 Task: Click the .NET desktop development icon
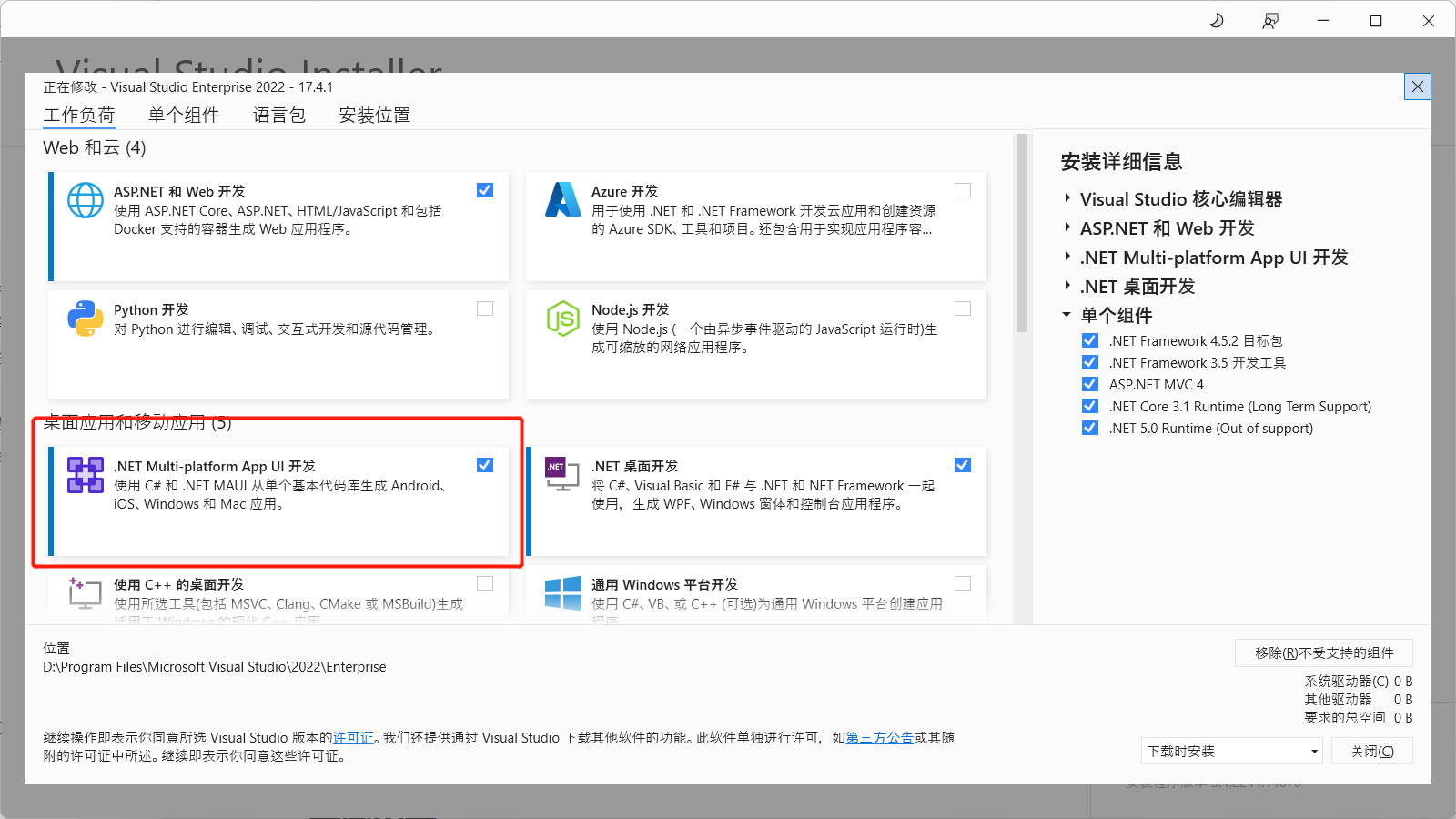coord(562,474)
